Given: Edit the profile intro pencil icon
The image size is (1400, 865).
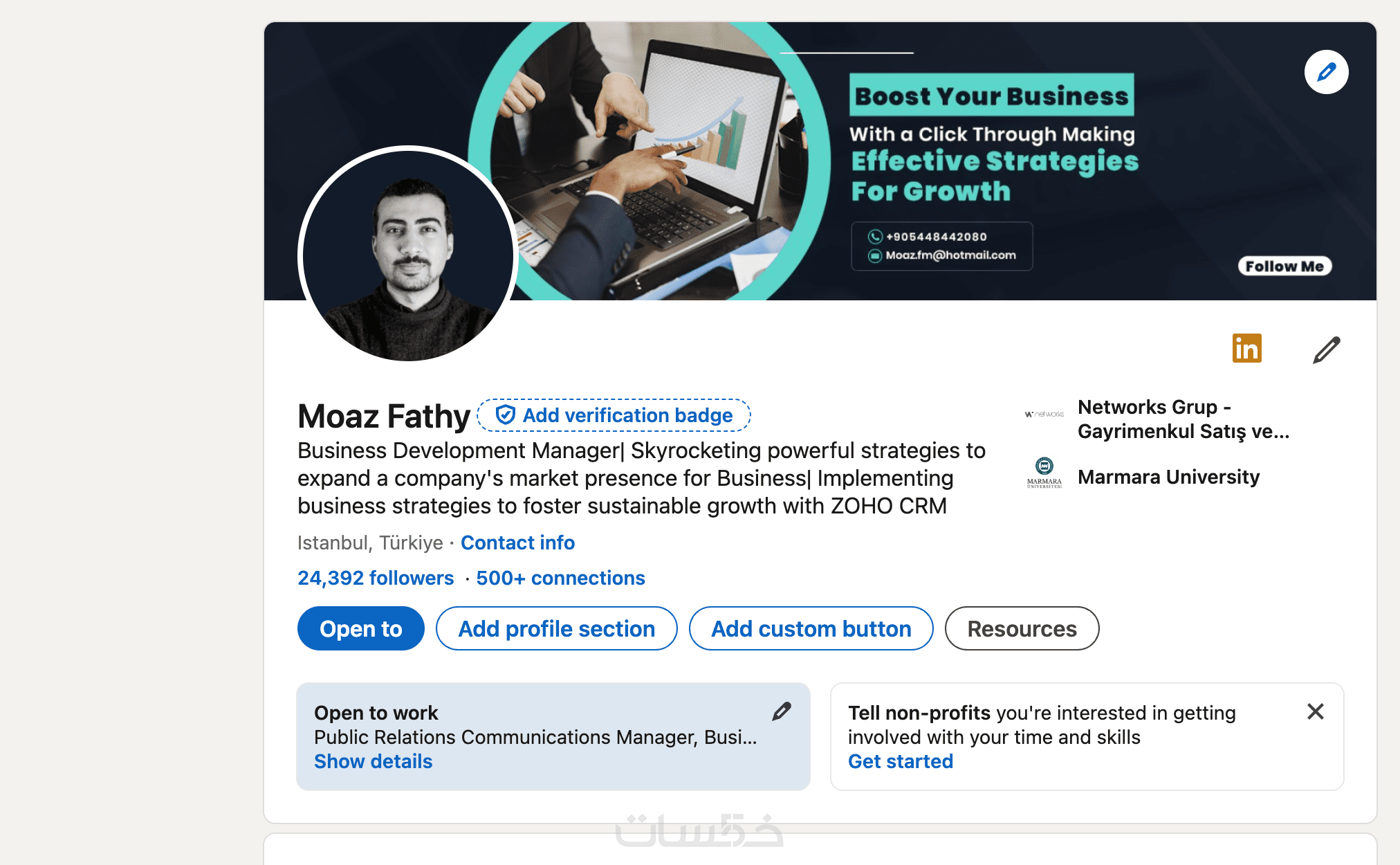Looking at the screenshot, I should click(1326, 349).
